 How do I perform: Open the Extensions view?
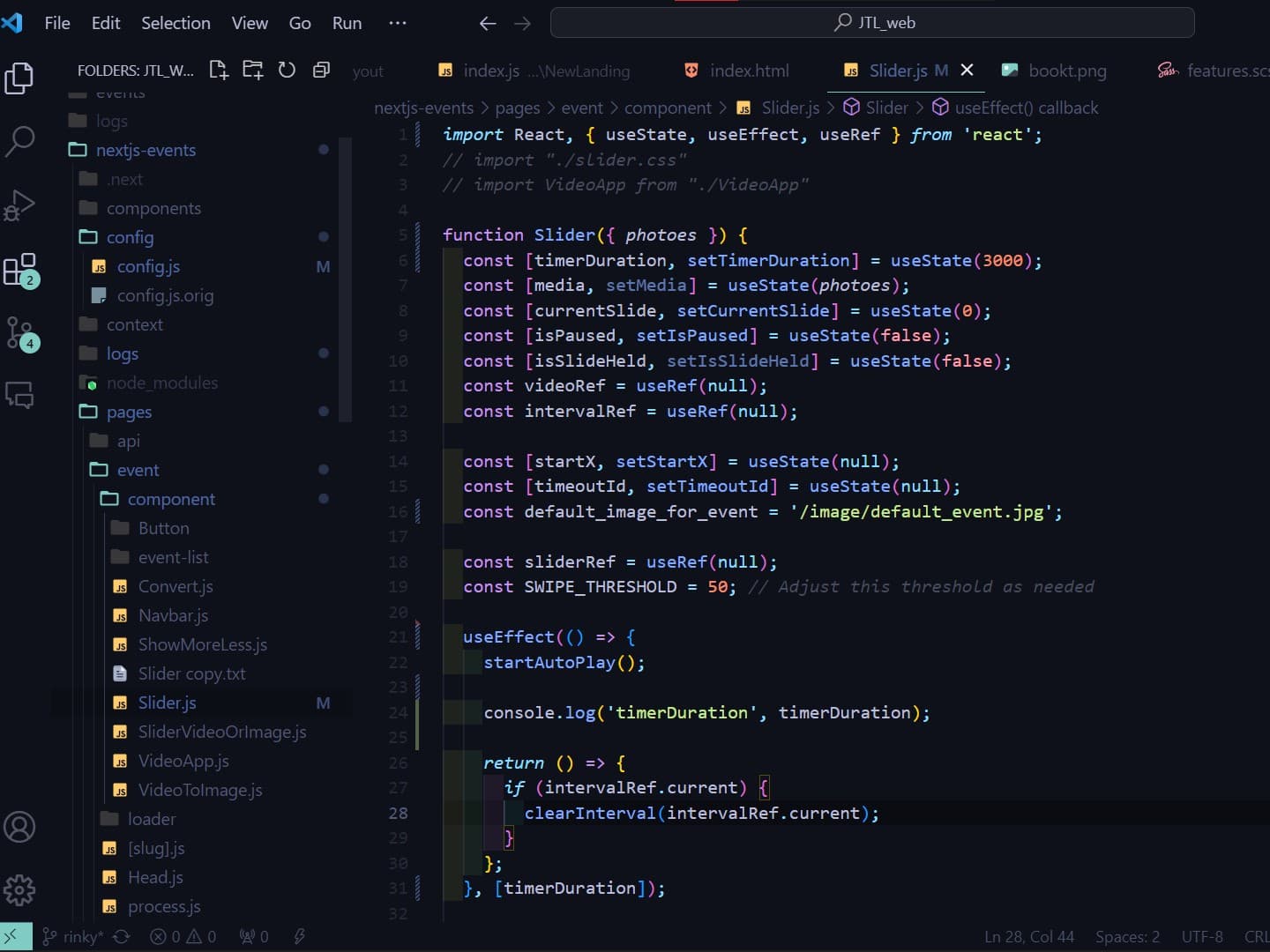click(19, 269)
